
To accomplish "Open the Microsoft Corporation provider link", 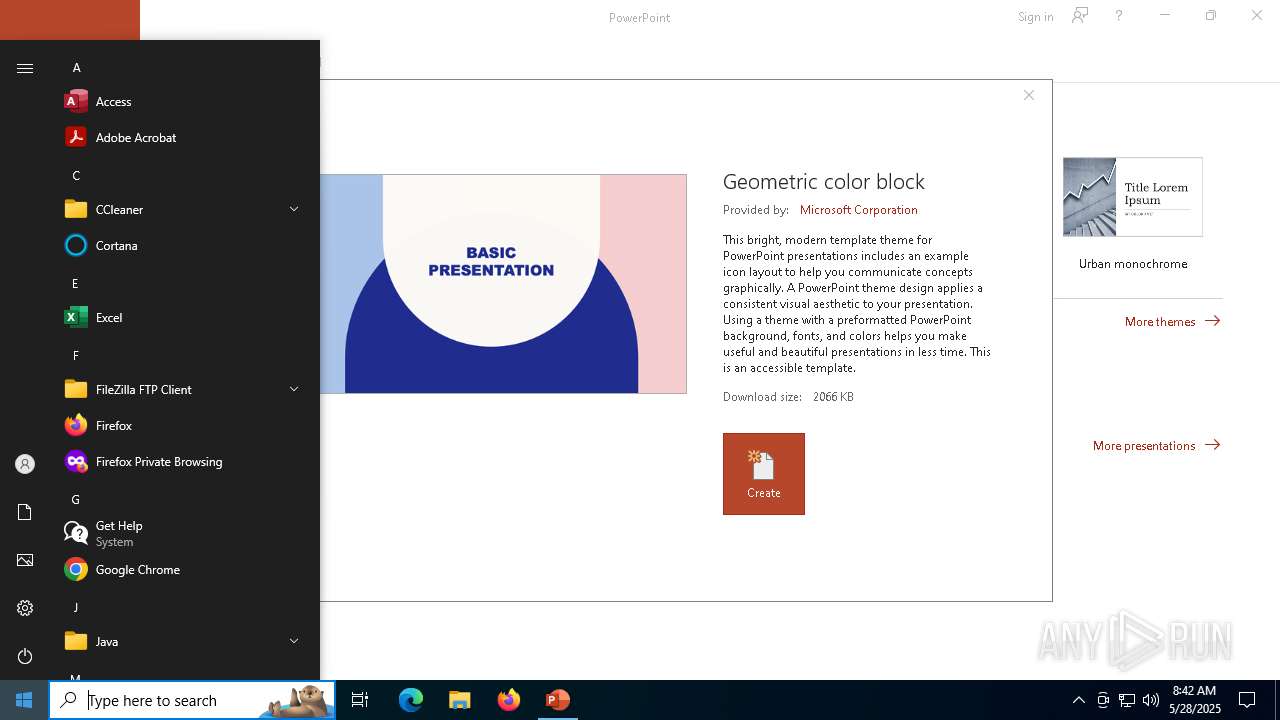I will click(858, 210).
